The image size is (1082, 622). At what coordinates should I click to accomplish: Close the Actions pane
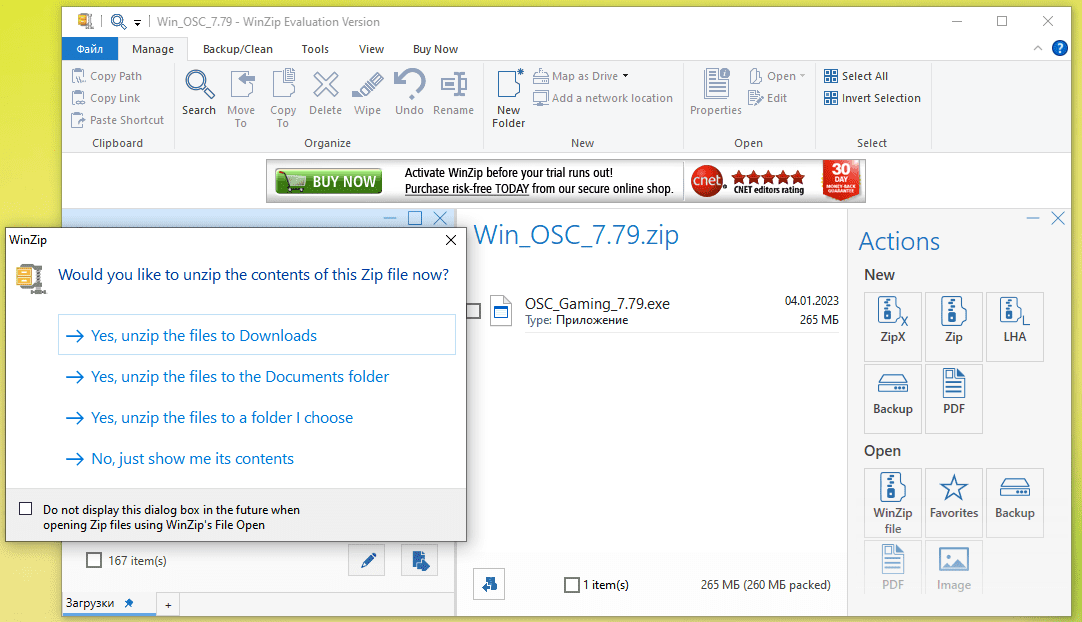1058,218
